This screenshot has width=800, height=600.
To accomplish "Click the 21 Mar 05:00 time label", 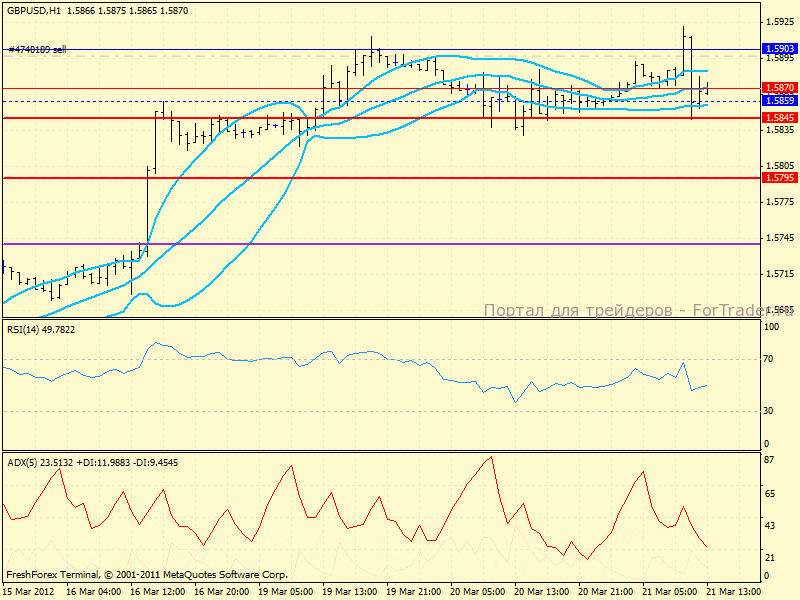I will [x=670, y=592].
